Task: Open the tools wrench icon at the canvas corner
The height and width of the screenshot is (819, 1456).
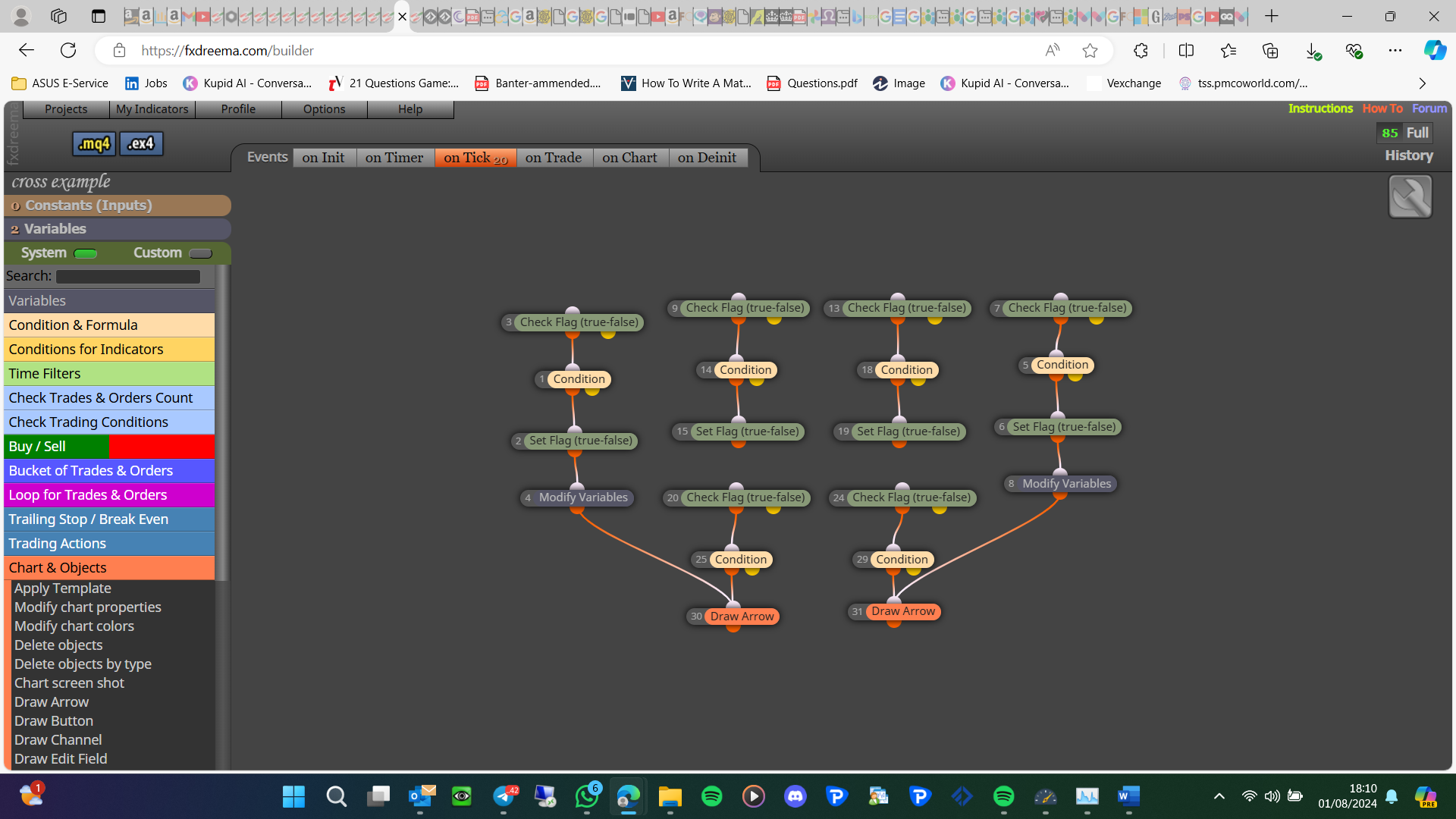Action: click(x=1410, y=196)
